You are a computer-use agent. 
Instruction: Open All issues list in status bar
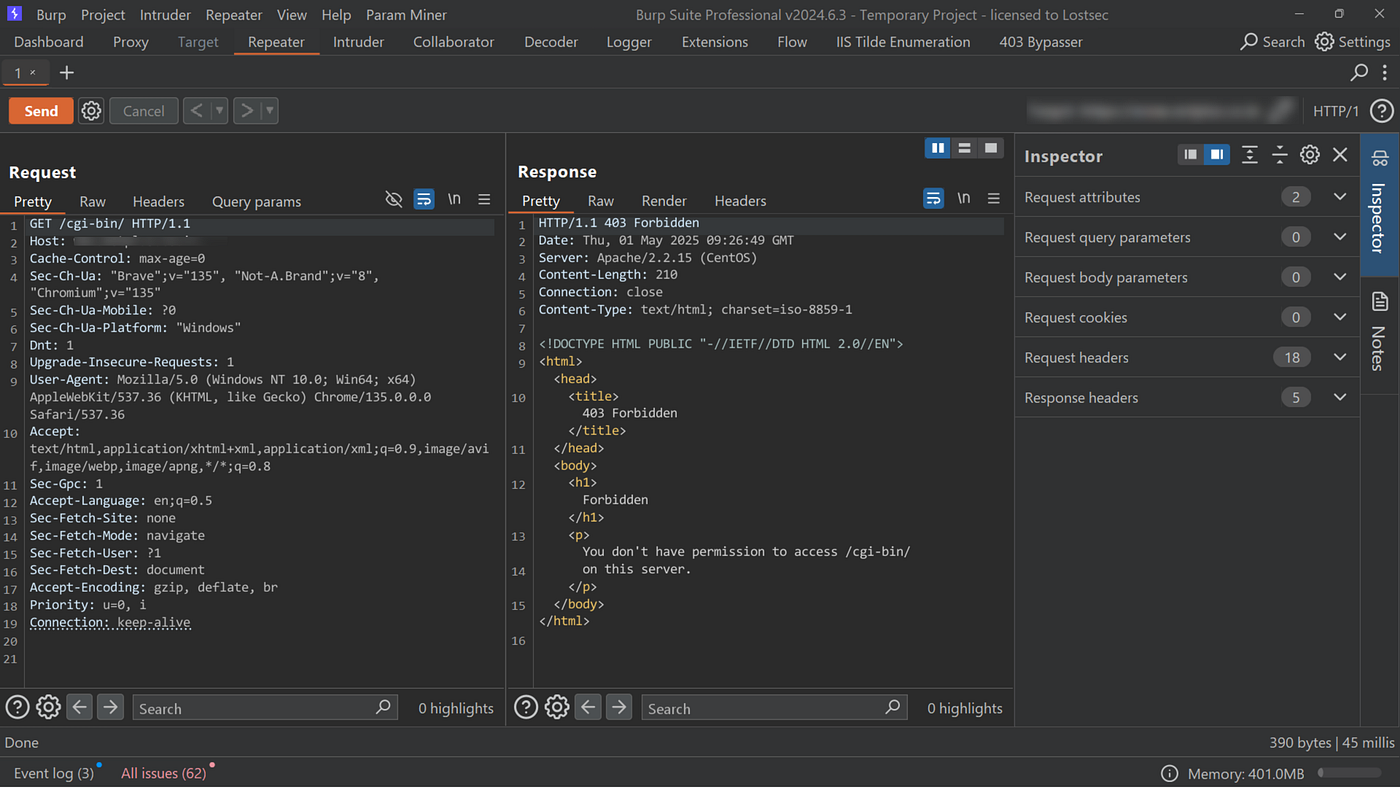click(163, 773)
